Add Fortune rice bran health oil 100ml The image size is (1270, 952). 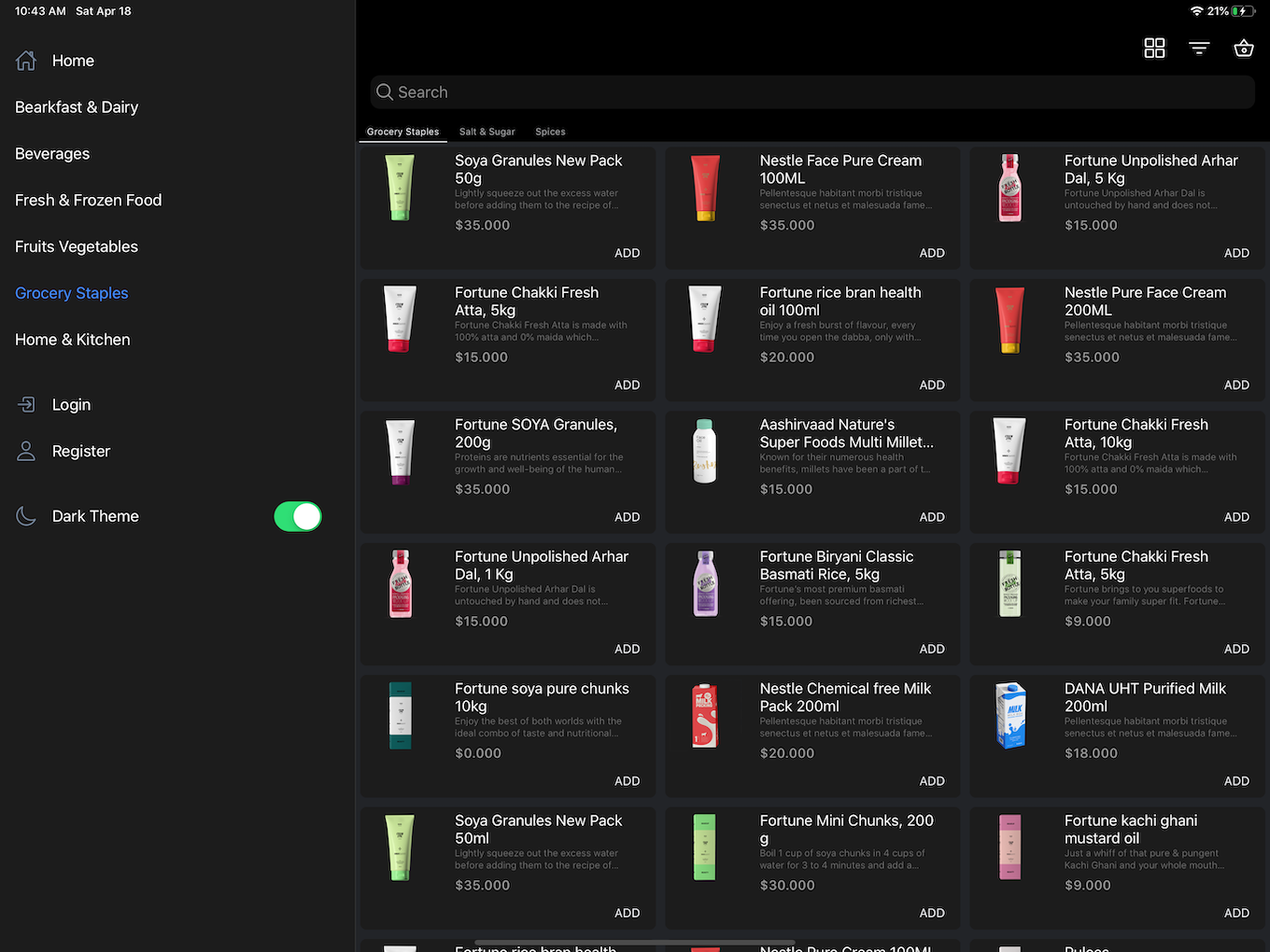[x=932, y=385]
